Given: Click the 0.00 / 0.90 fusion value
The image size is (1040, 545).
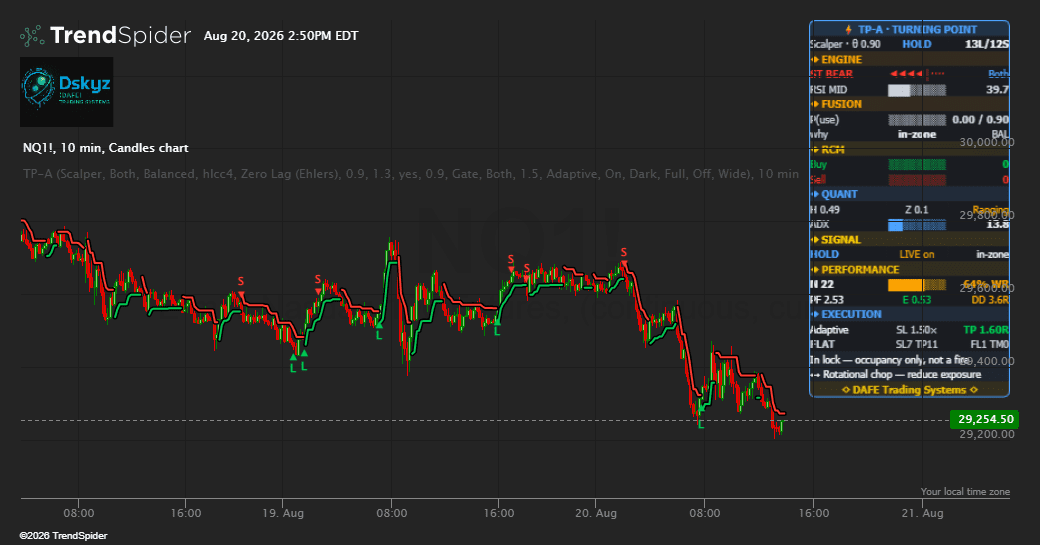Looking at the screenshot, I should click(980, 119).
